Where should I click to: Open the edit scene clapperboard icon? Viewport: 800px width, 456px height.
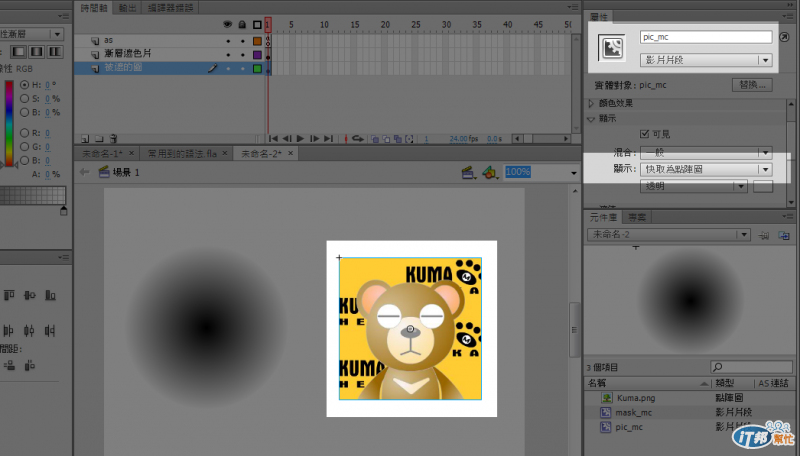click(469, 173)
